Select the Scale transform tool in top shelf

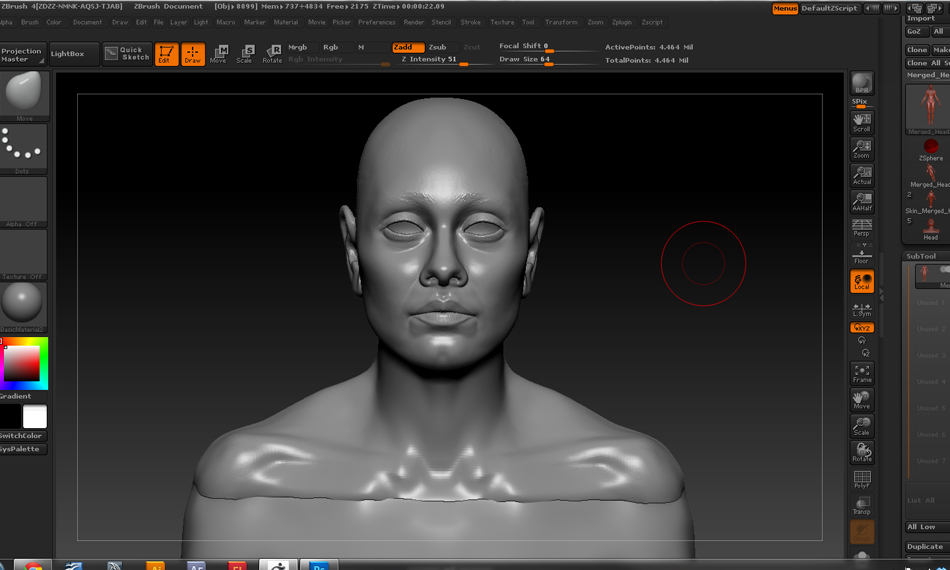tap(245, 54)
